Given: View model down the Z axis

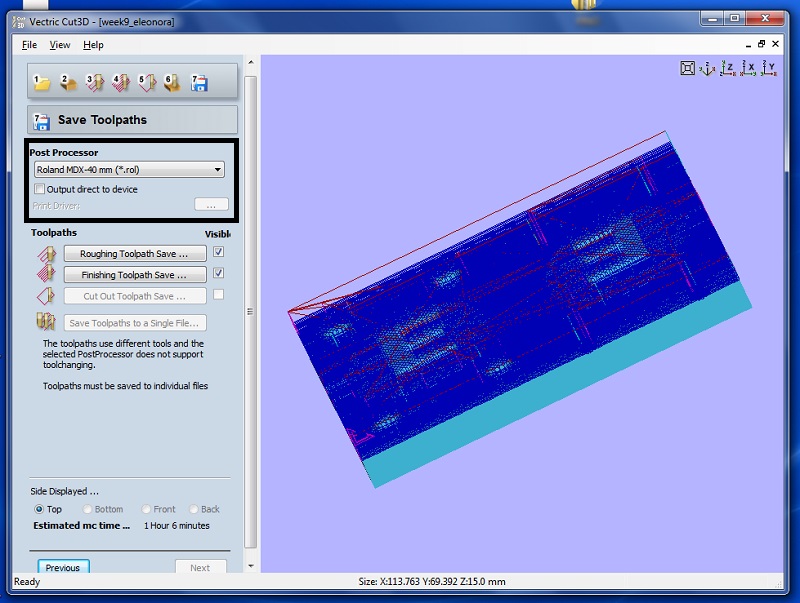Looking at the screenshot, I should [x=728, y=68].
